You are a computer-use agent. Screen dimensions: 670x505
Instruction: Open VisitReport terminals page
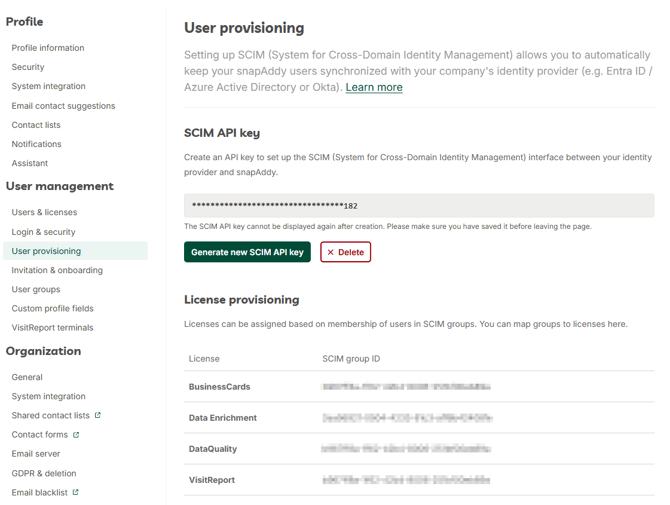click(52, 327)
